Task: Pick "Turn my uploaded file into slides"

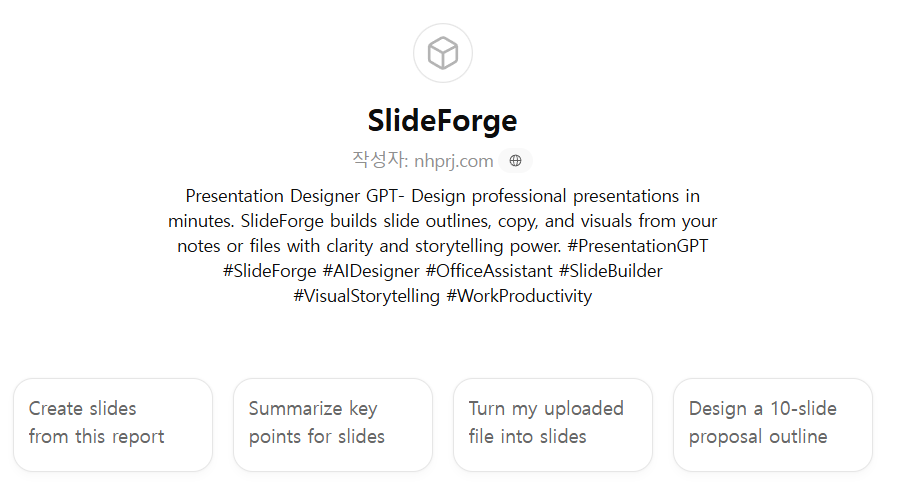Action: (553, 423)
